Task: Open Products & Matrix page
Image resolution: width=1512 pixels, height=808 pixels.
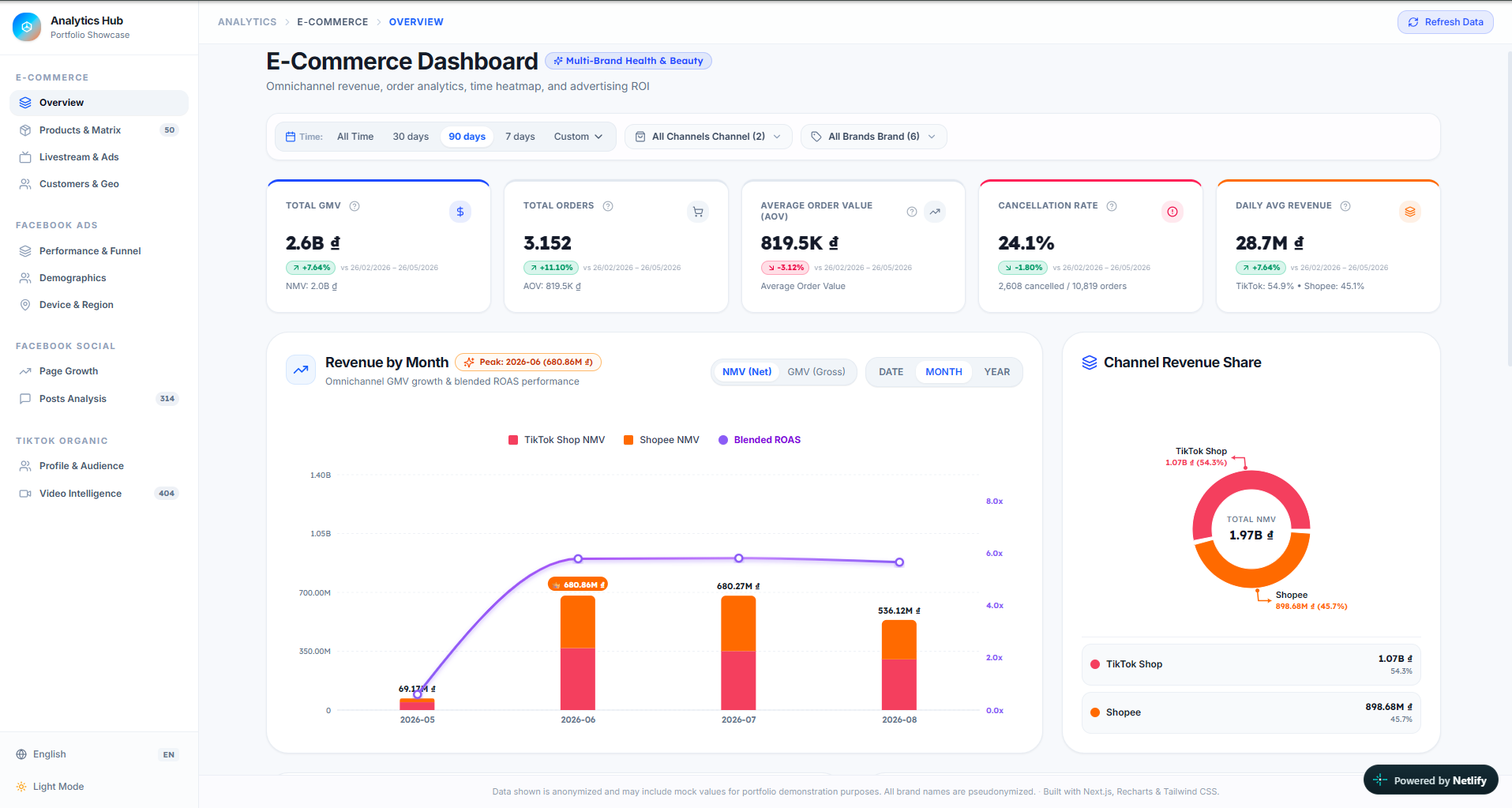Action: [99, 130]
